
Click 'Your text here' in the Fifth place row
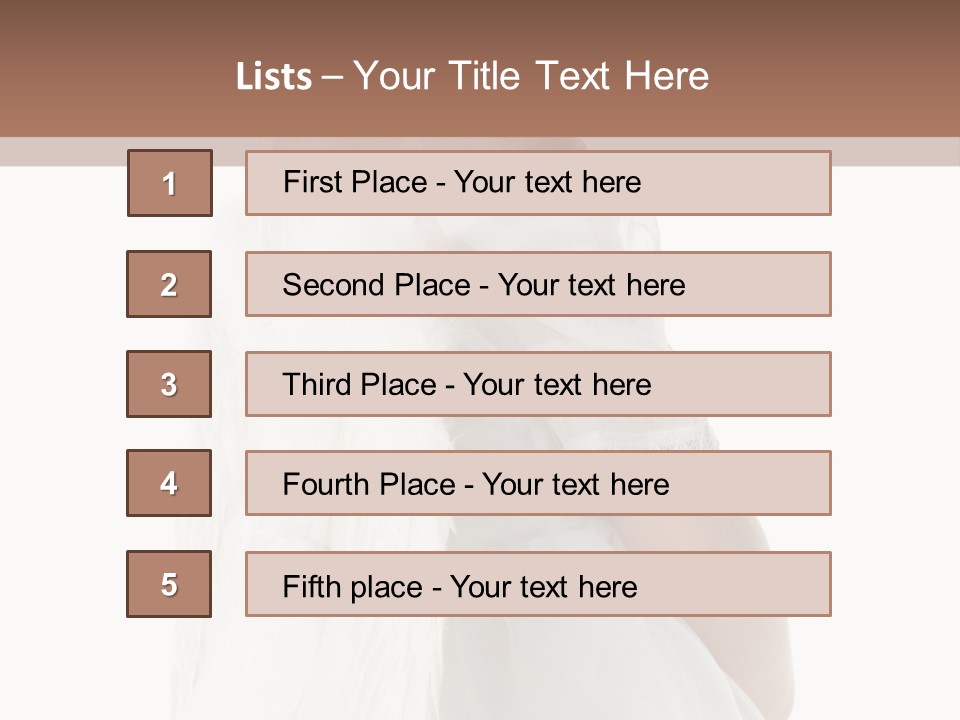click(x=544, y=586)
